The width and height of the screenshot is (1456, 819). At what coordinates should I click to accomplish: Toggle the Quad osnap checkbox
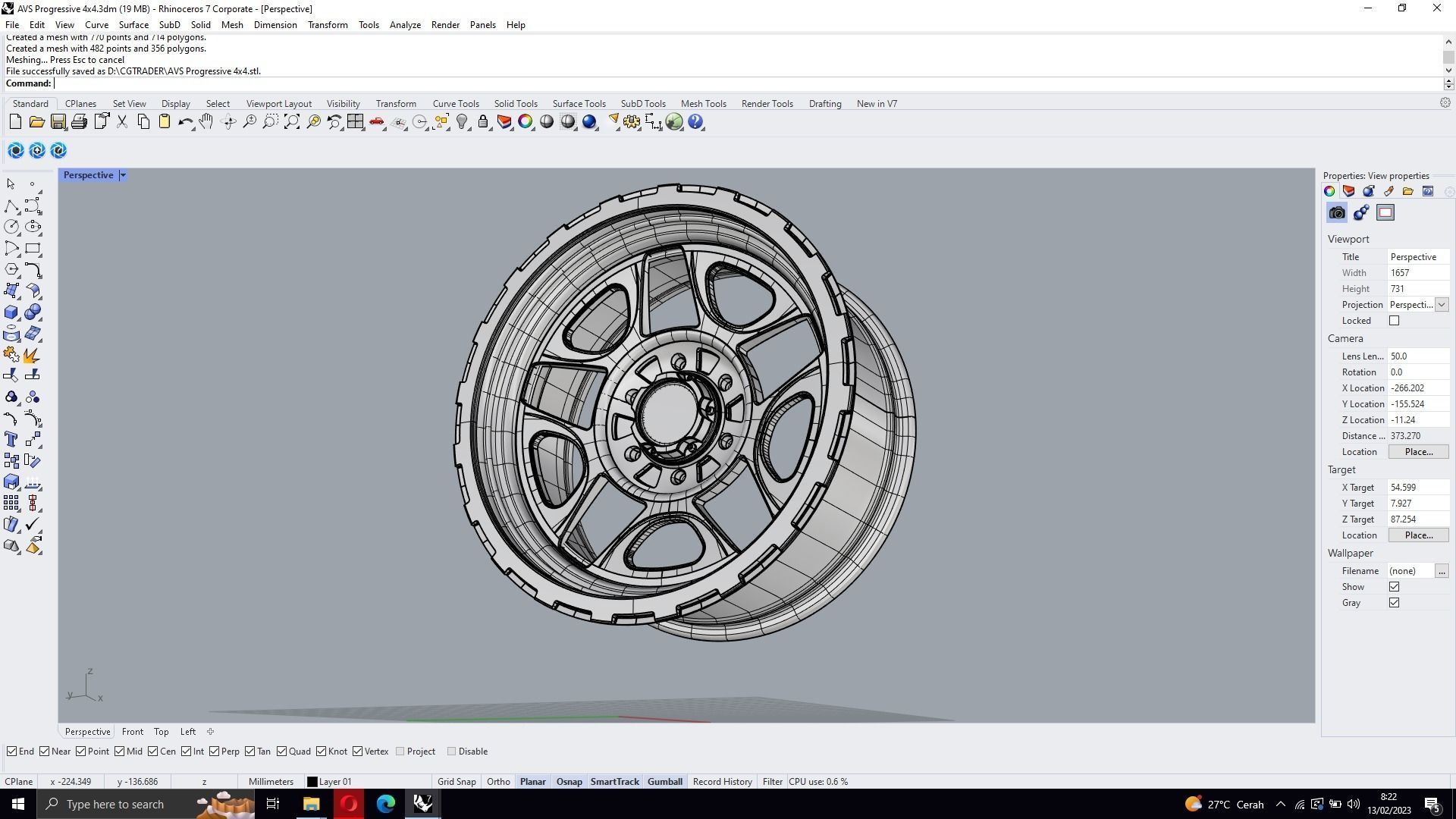[282, 752]
